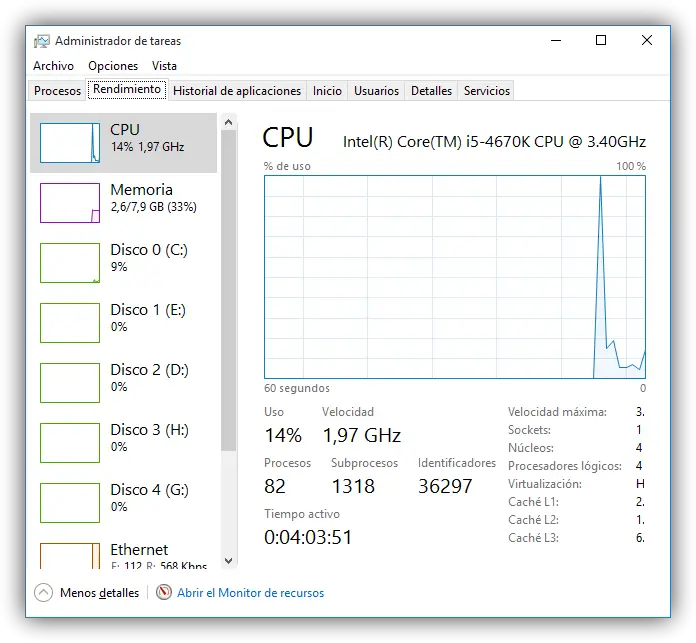Click the Task Manager app icon in title bar
696x643 pixels.
pyautogui.click(x=42, y=41)
